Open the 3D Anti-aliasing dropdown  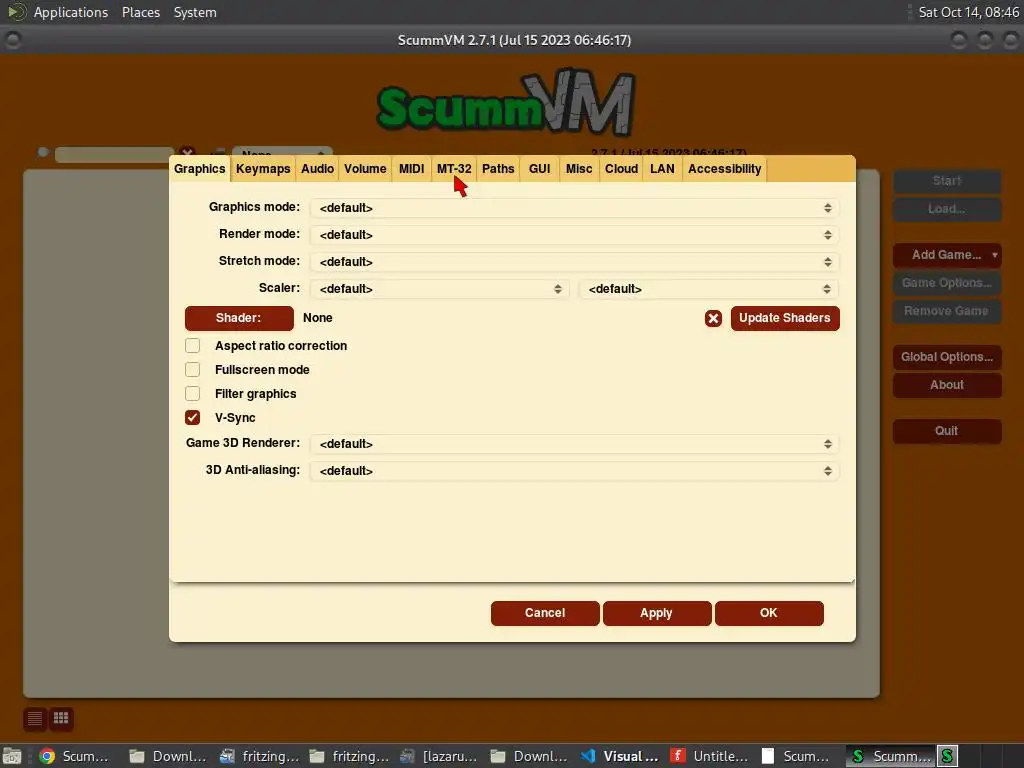tap(575, 471)
